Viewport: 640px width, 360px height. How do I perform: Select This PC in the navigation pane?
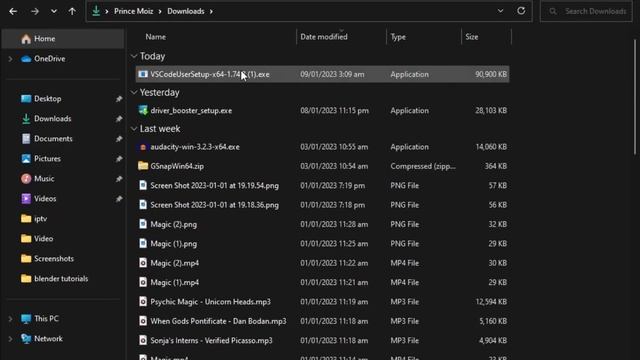[46, 319]
